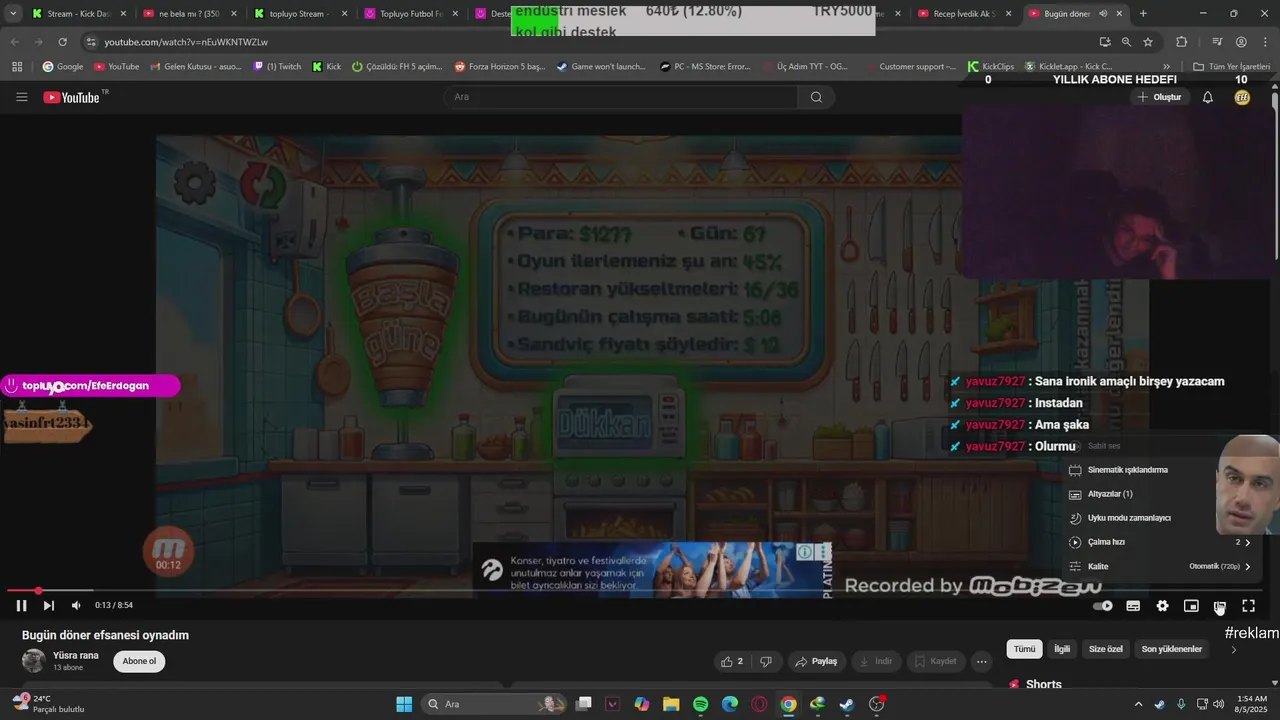This screenshot has width=1280, height=720.
Task: Toggle subtitles (CC) button in player
Action: point(1133,606)
